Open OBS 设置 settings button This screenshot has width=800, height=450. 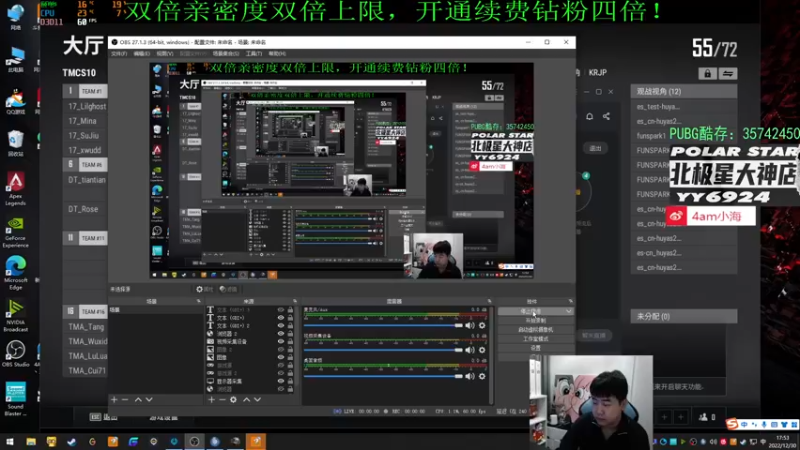tap(535, 348)
